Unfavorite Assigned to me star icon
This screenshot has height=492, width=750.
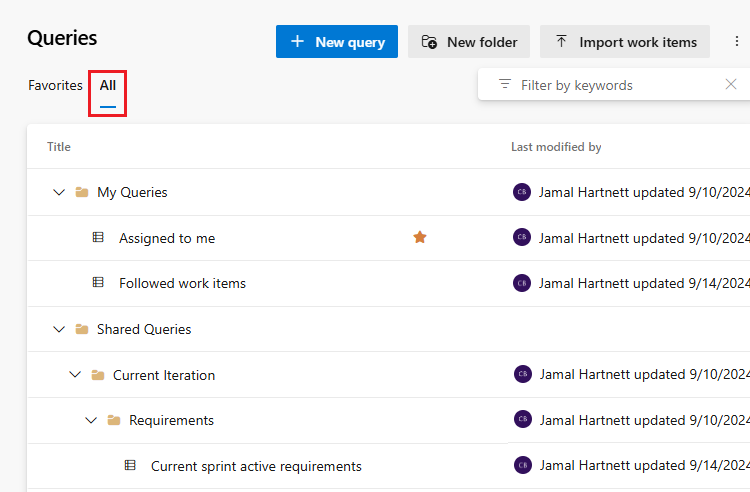tap(420, 237)
